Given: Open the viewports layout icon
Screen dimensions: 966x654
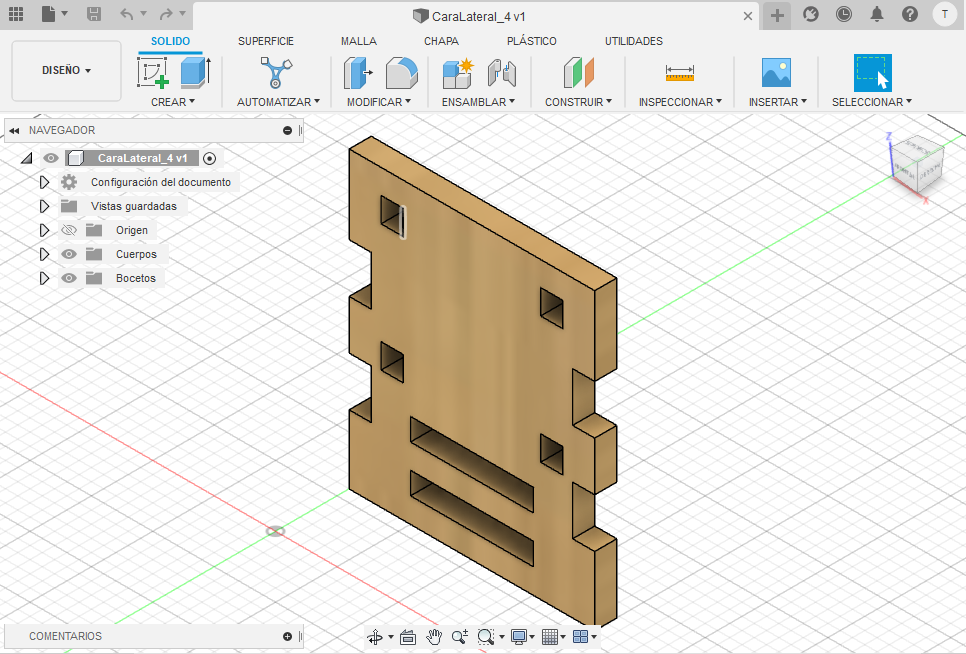Looking at the screenshot, I should [580, 637].
